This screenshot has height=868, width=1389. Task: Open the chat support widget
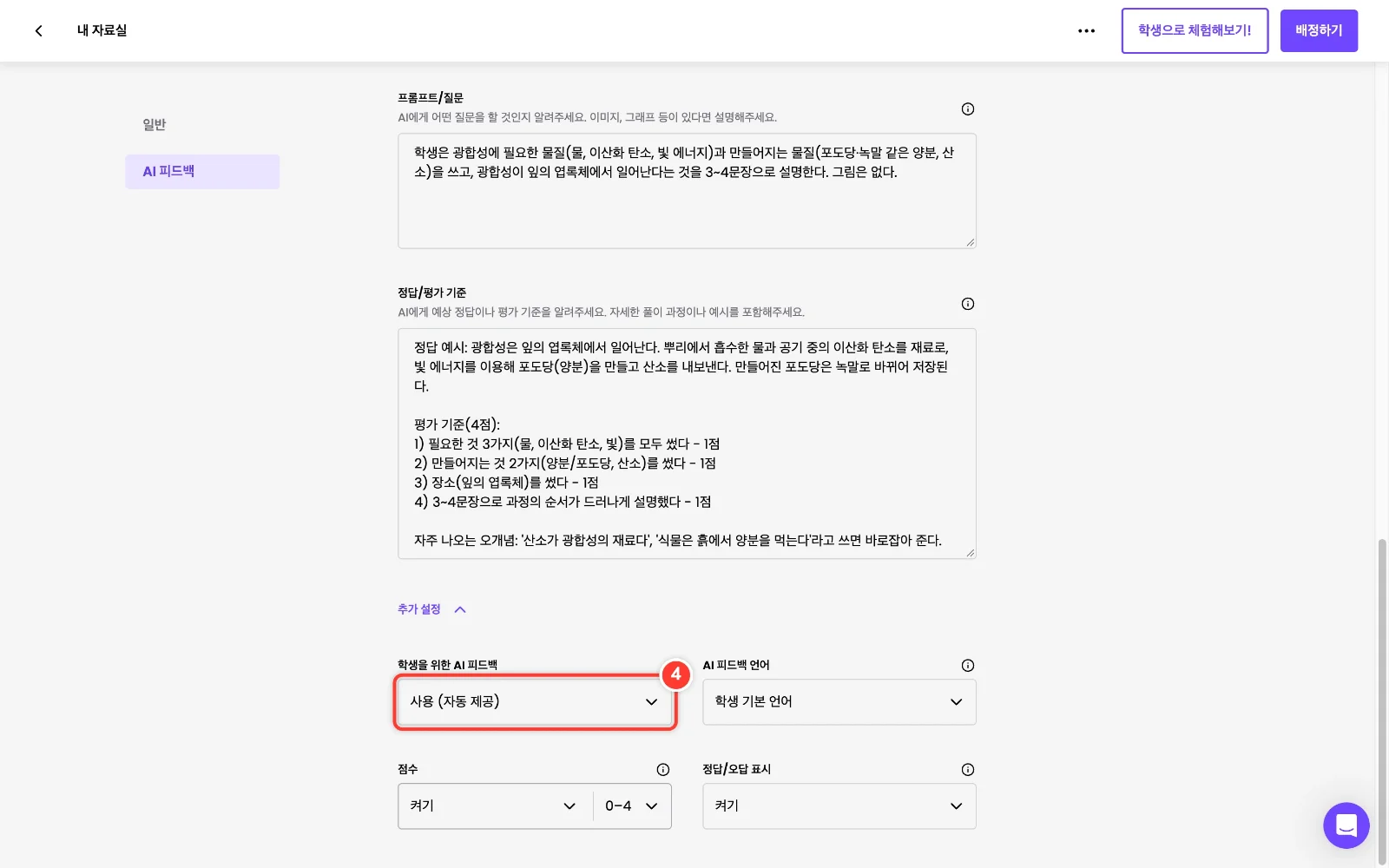pyautogui.click(x=1346, y=825)
